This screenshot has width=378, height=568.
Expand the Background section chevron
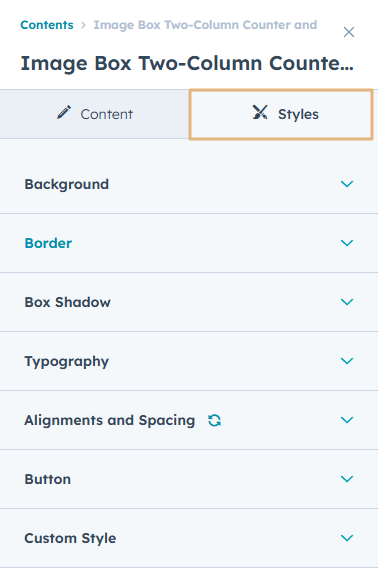347,184
